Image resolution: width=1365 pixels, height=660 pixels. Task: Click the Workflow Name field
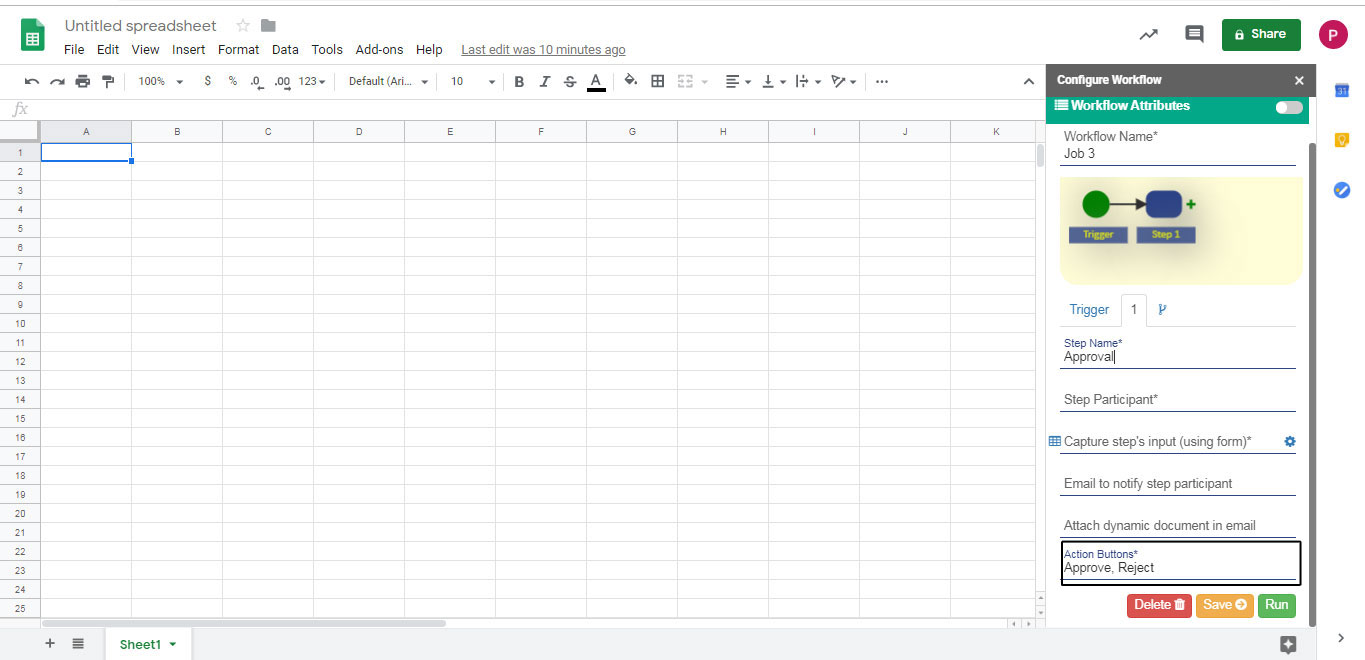[1178, 154]
